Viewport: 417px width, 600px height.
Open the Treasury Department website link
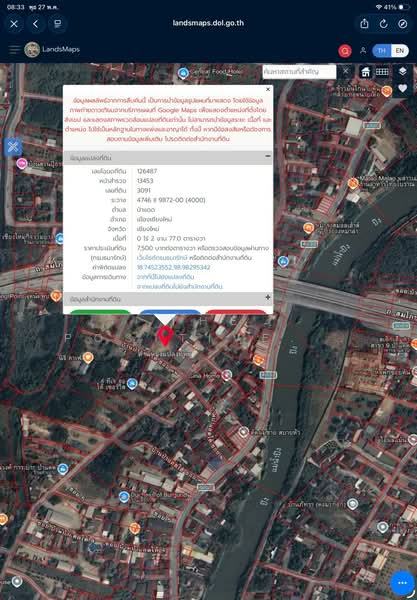162,258
